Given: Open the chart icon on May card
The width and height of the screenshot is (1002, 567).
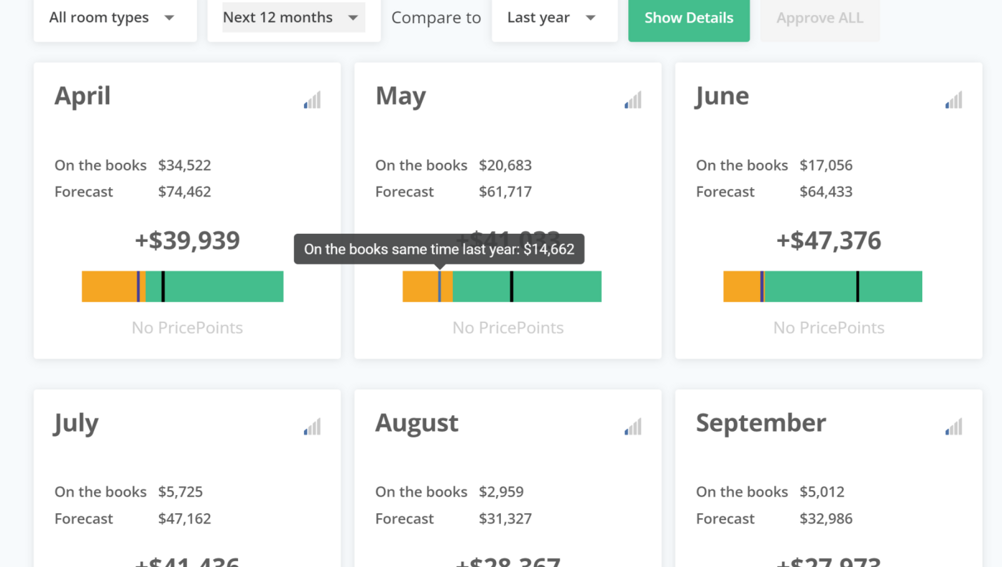Looking at the screenshot, I should pos(633,100).
